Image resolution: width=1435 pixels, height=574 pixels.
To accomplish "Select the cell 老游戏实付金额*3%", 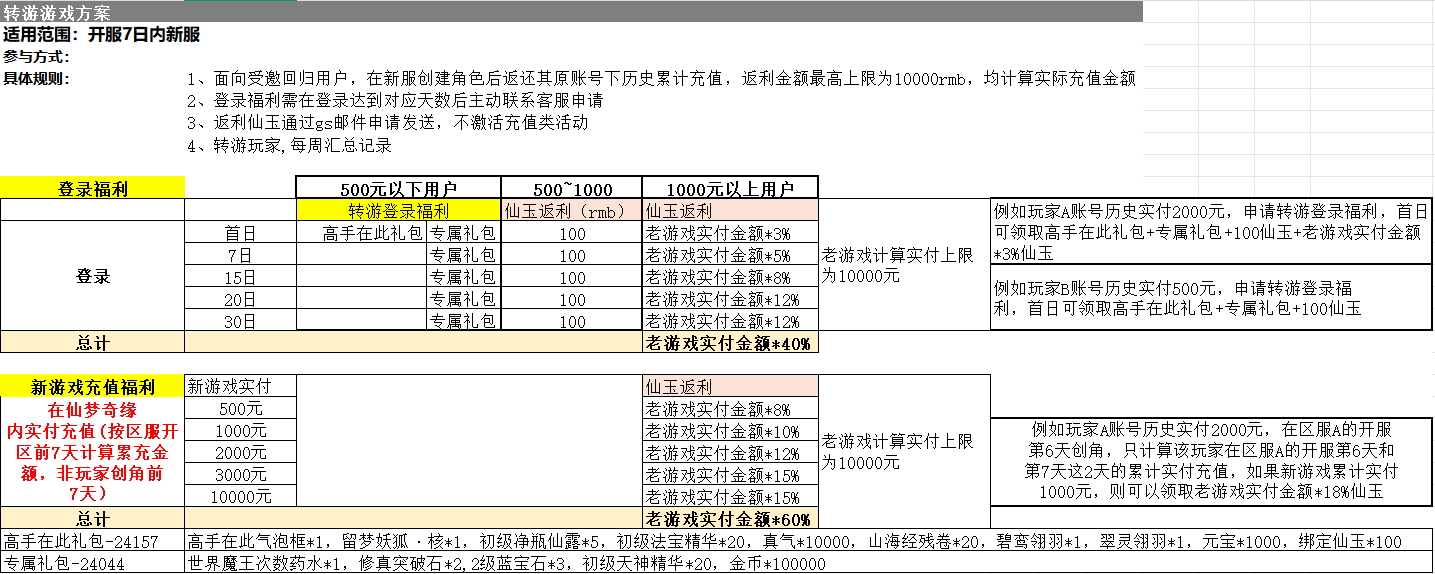I will coord(730,233).
